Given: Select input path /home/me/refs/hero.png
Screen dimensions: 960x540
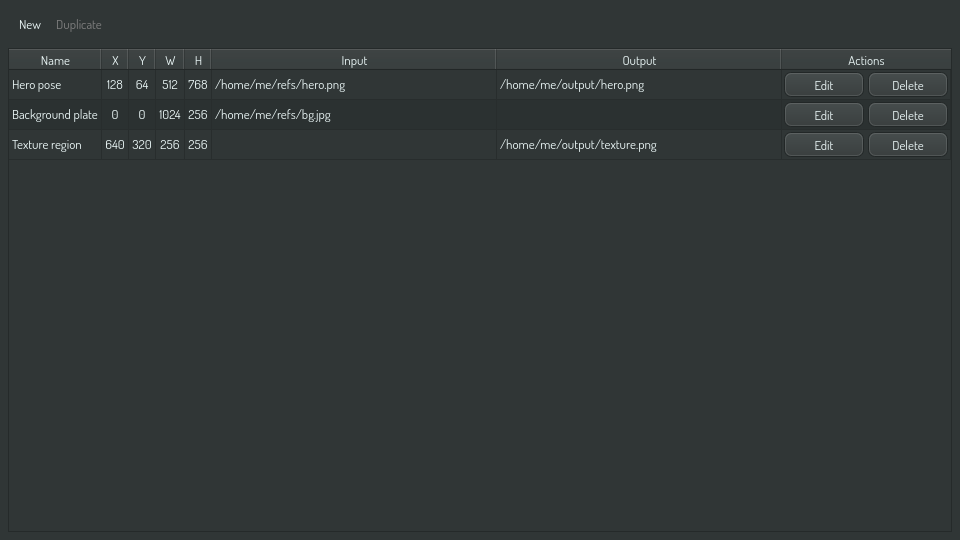Looking at the screenshot, I should point(353,85).
